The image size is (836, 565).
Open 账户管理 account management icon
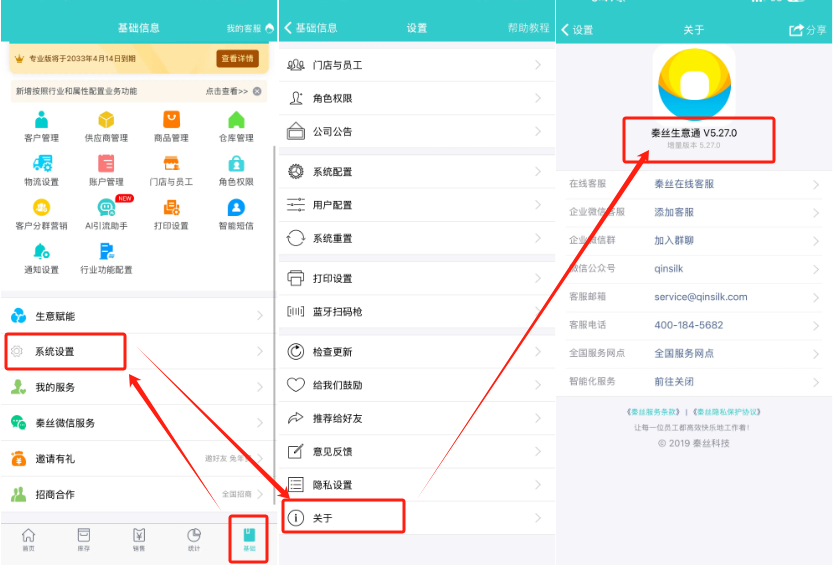[x=106, y=164]
